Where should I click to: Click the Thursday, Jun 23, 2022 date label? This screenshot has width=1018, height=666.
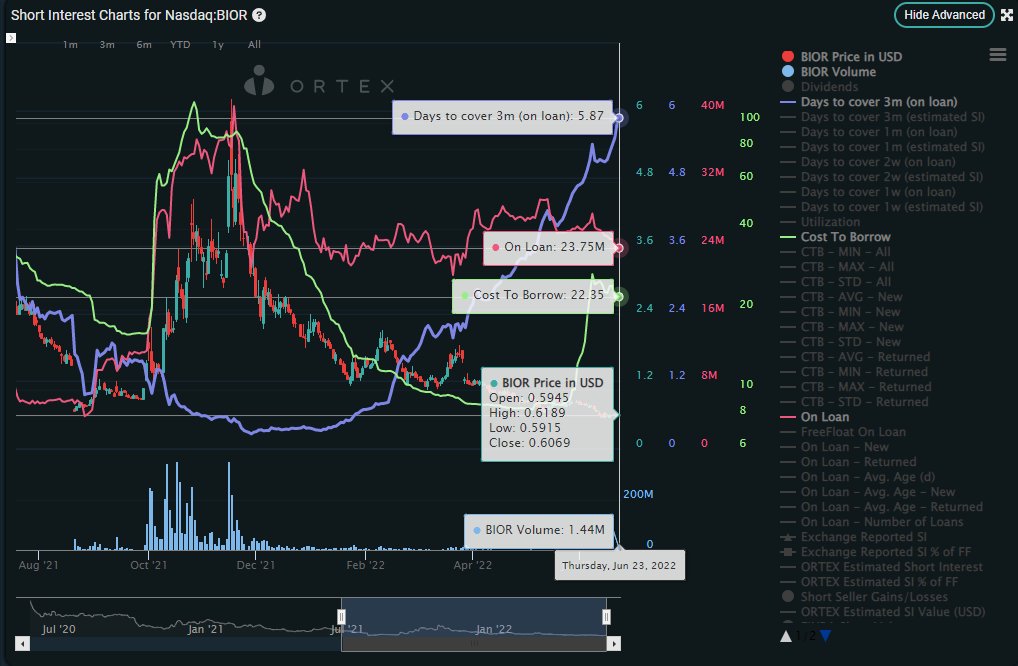619,565
